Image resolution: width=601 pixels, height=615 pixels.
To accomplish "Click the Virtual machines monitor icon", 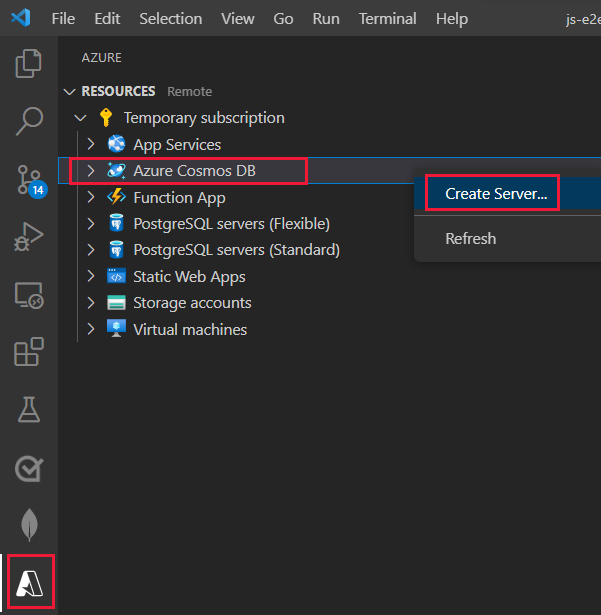I will [x=117, y=329].
